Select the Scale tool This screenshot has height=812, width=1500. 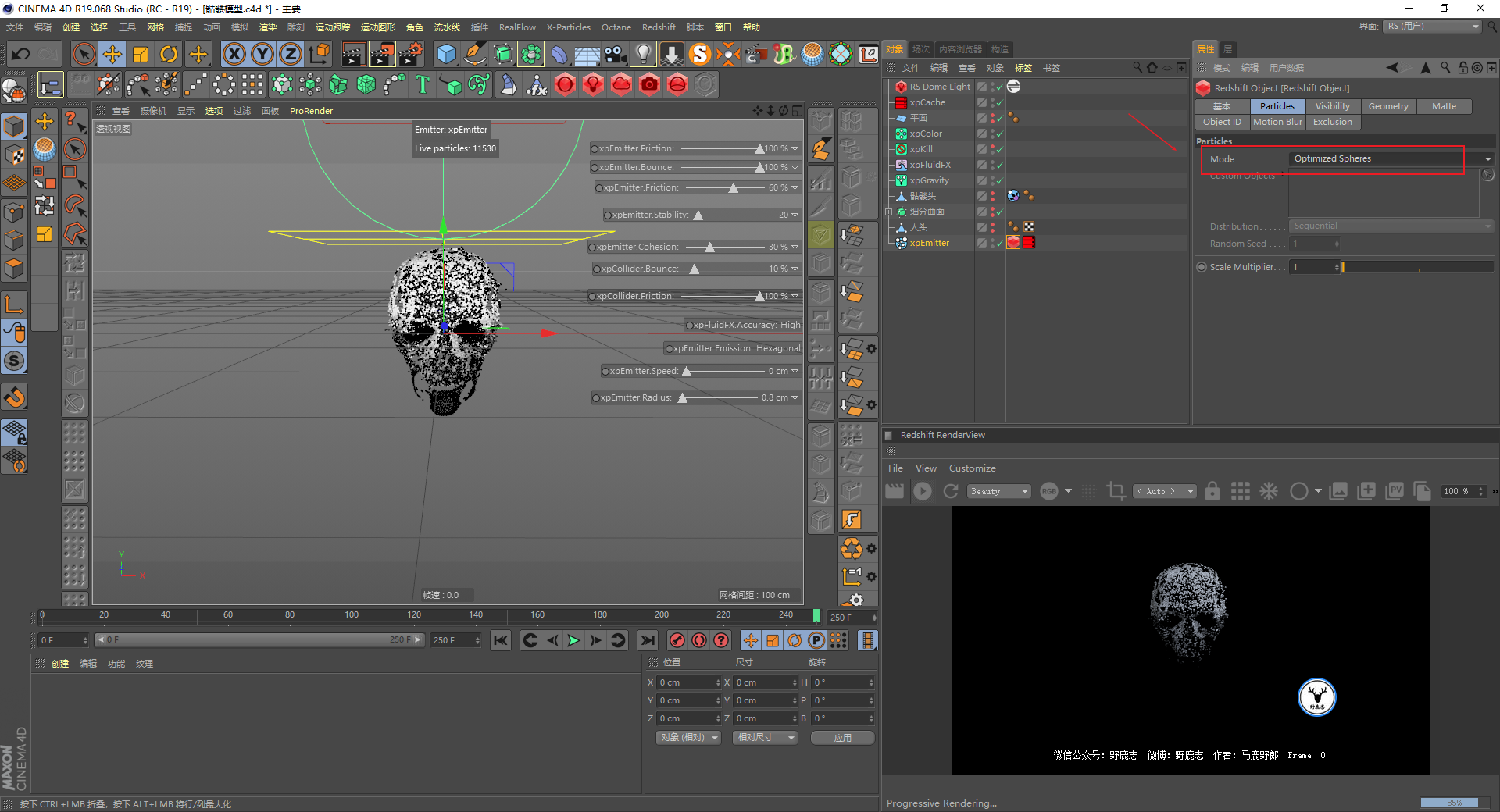[x=141, y=54]
